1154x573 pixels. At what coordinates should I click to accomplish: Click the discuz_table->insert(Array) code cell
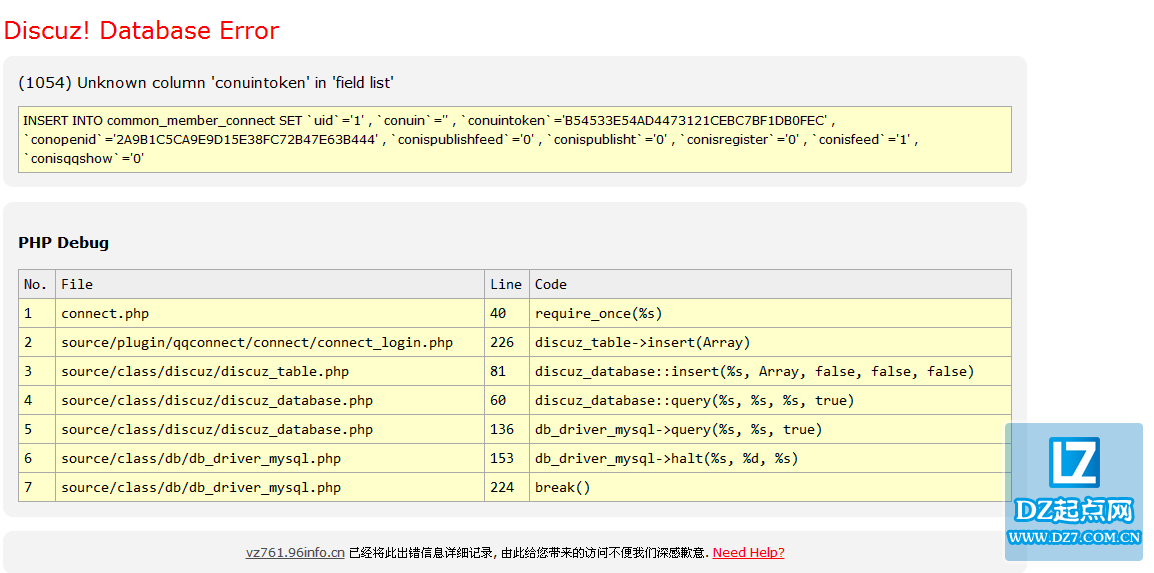pyautogui.click(x=642, y=342)
